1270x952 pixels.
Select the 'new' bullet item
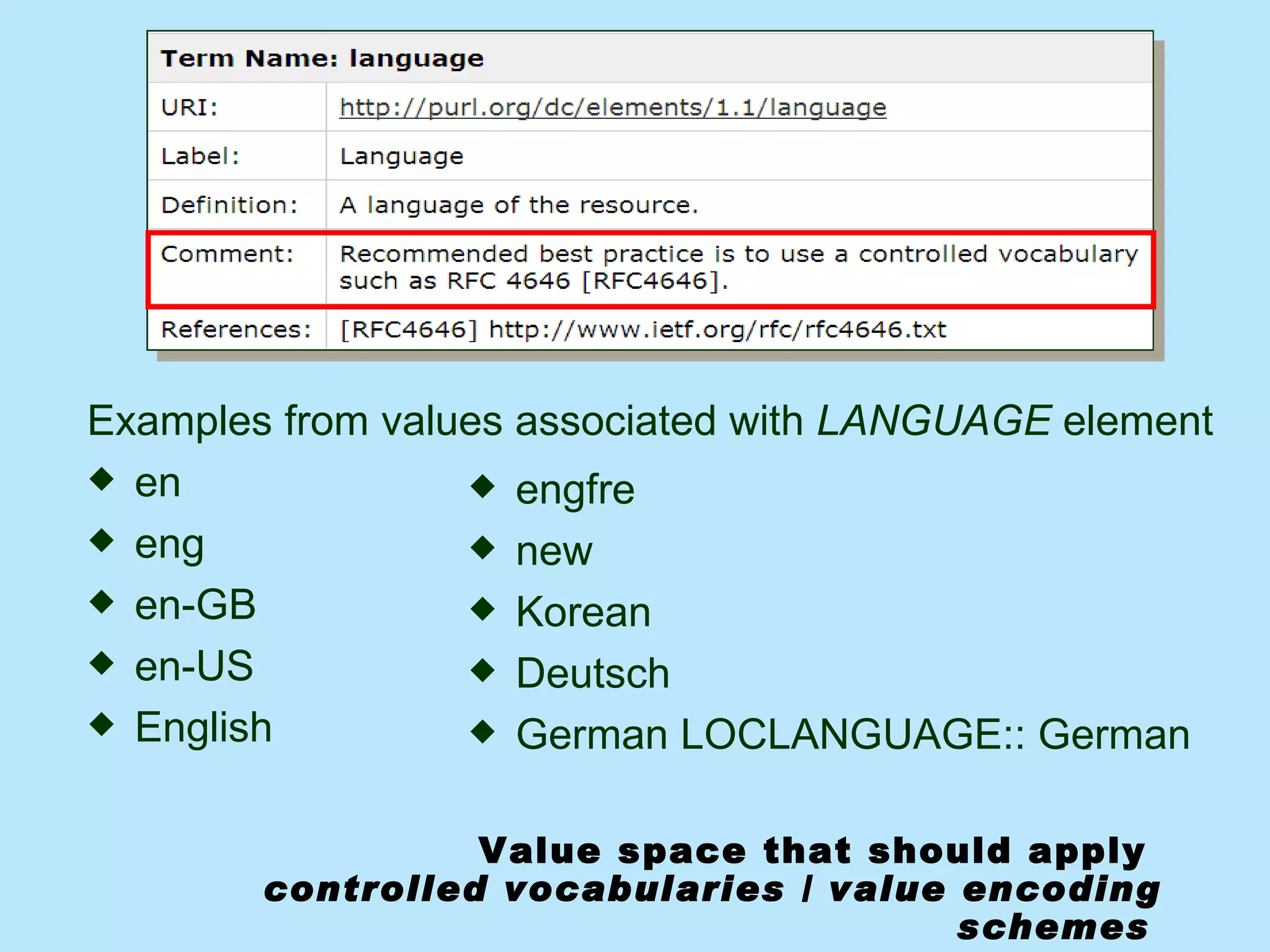click(x=554, y=552)
